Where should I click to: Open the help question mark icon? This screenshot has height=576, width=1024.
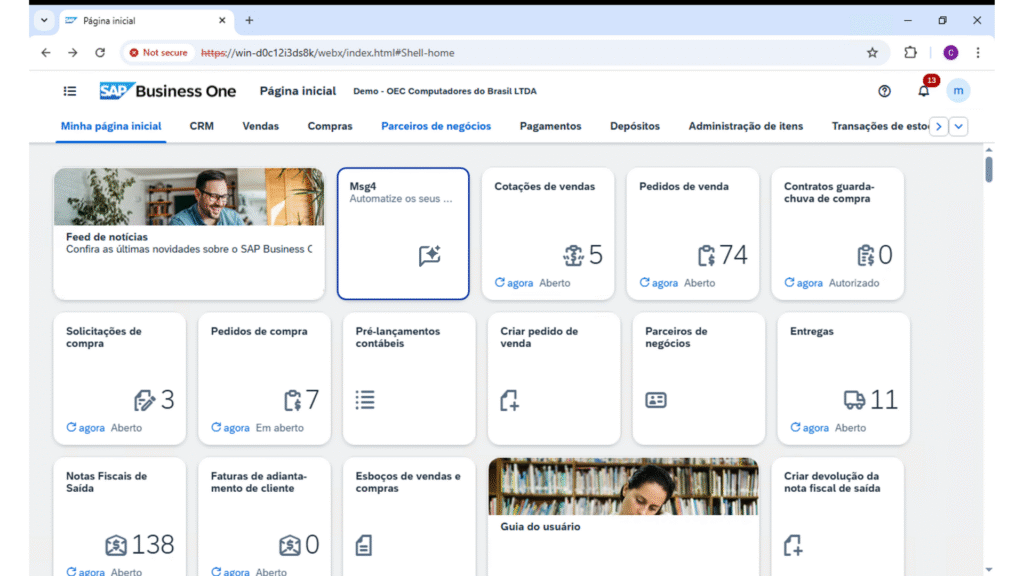click(x=884, y=91)
